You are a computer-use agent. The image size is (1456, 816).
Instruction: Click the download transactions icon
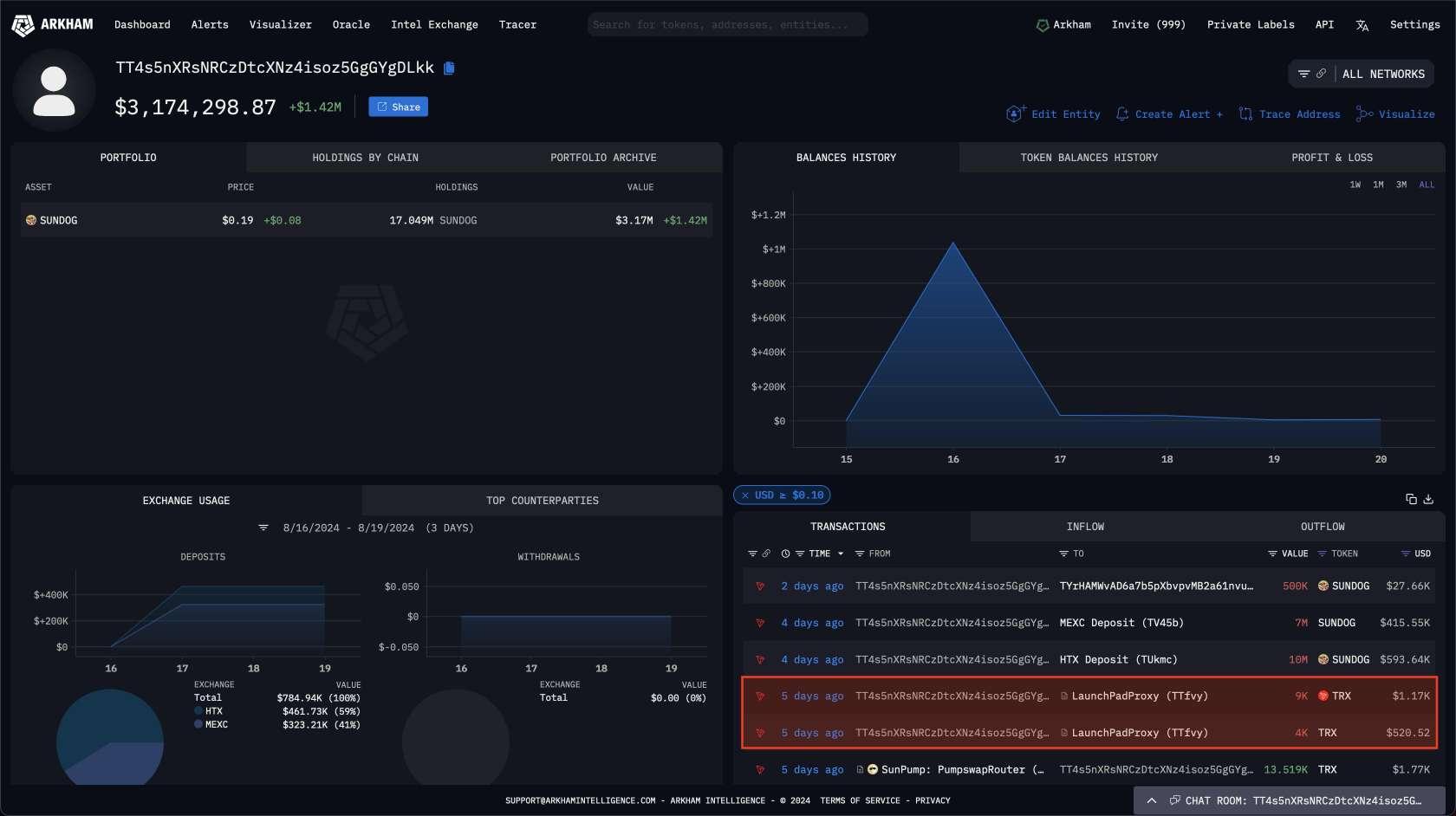[x=1428, y=499]
